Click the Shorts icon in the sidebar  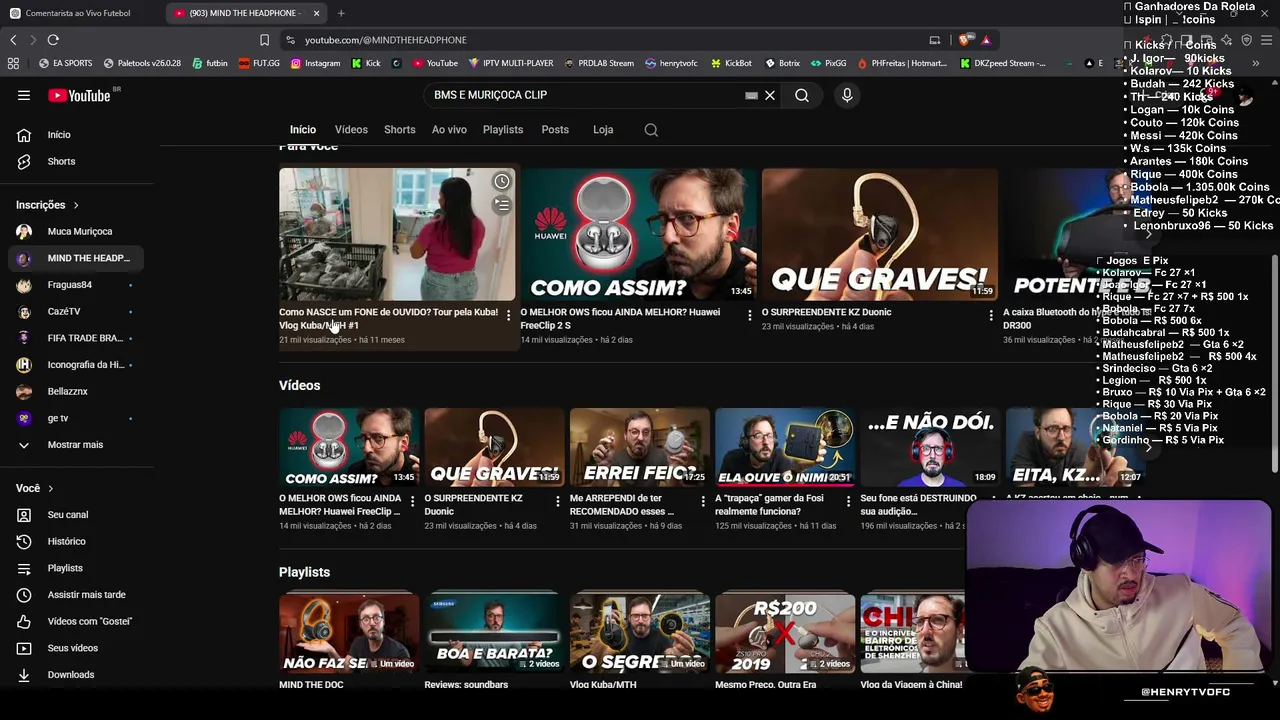pyautogui.click(x=24, y=161)
